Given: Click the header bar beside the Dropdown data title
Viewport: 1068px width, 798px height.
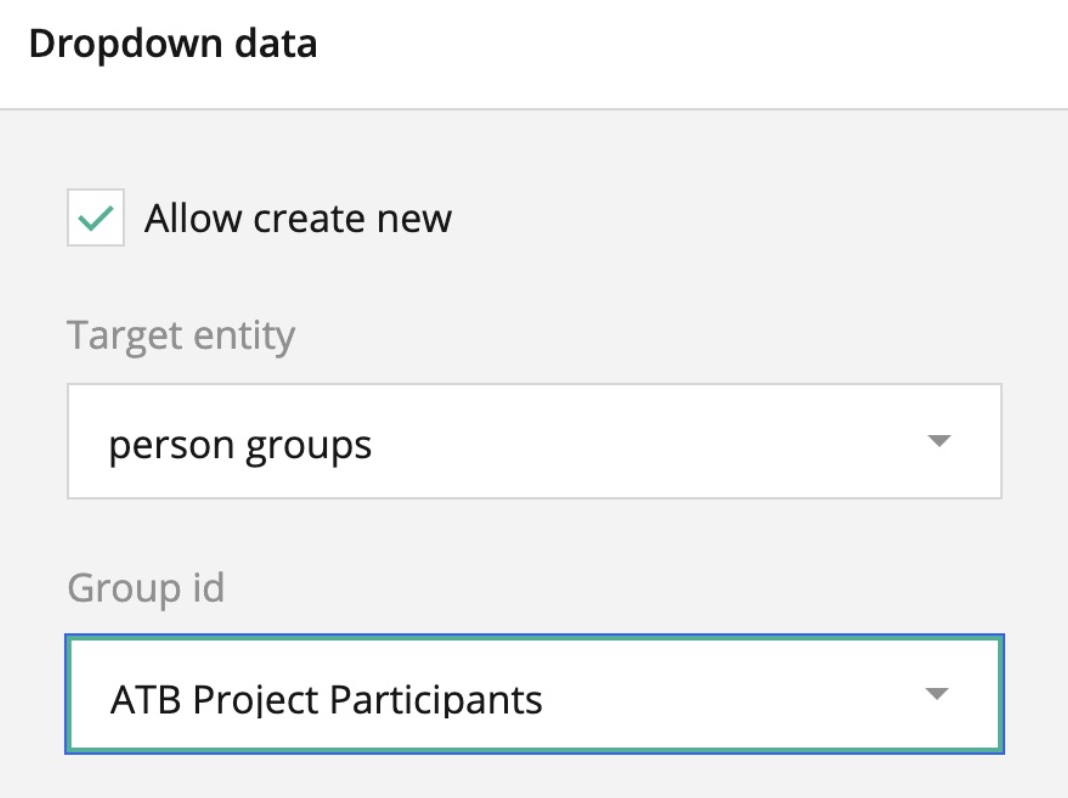Looking at the screenshot, I should 680,50.
